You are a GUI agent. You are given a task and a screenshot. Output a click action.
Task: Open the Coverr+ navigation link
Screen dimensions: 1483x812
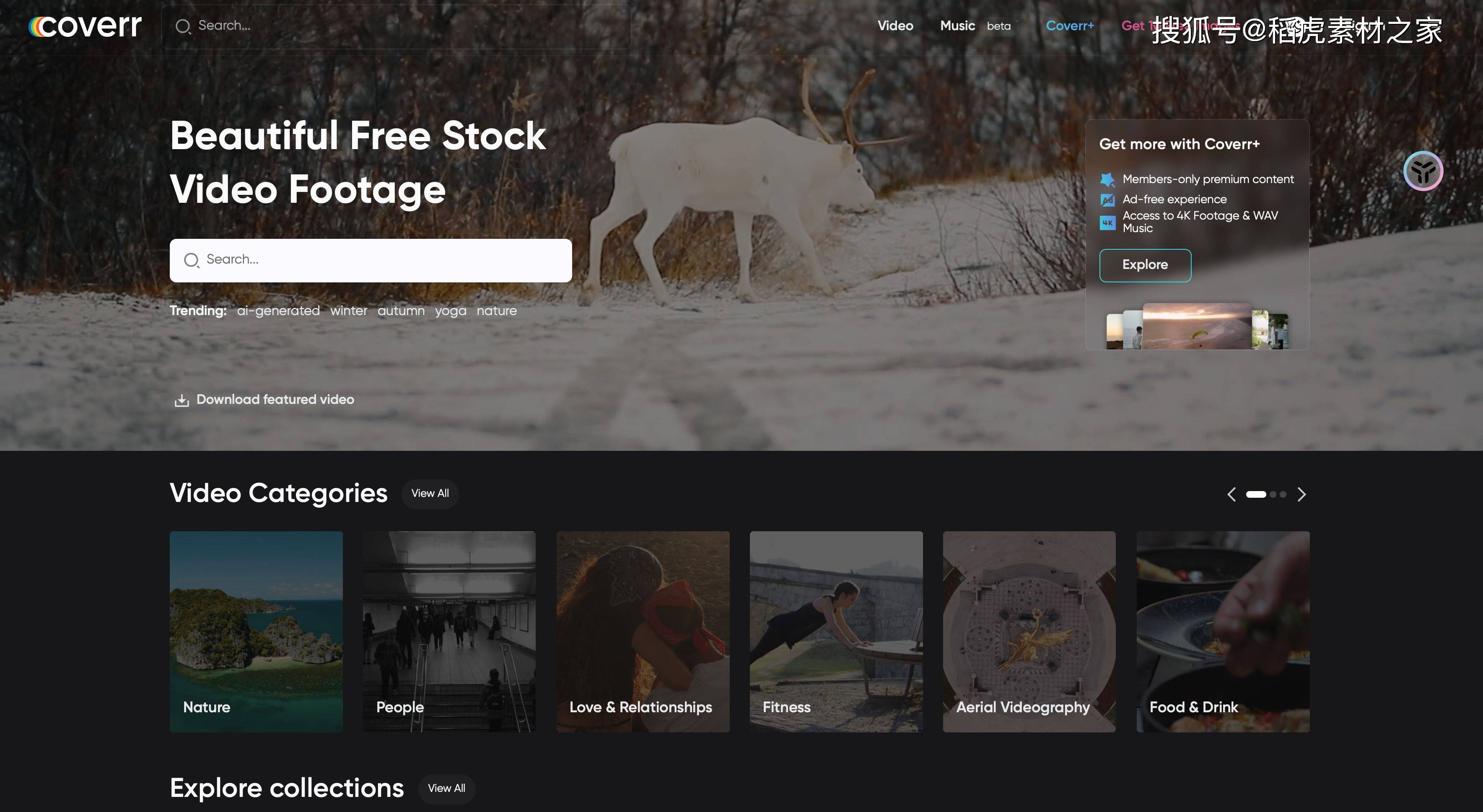pyautogui.click(x=1070, y=26)
